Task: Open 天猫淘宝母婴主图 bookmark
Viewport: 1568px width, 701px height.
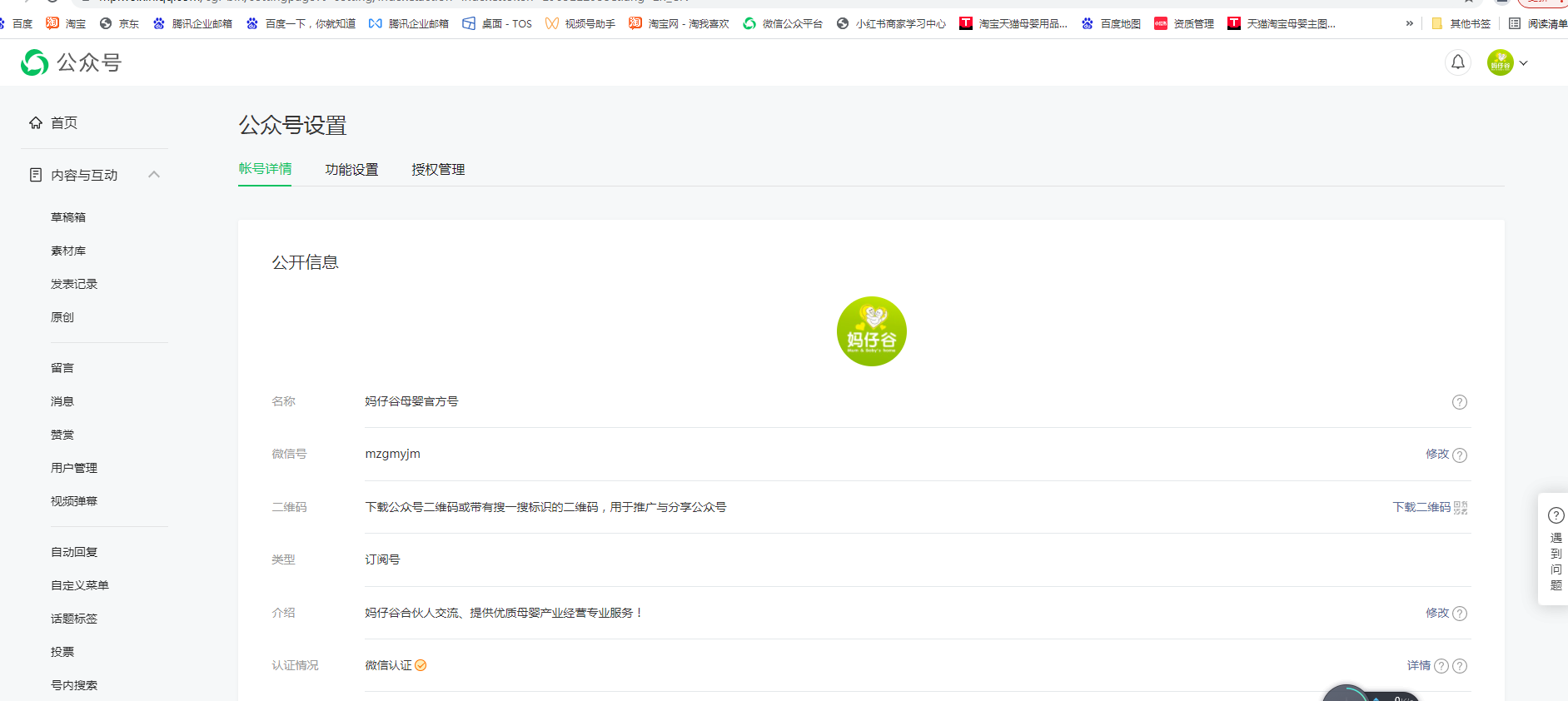Action: point(1282,23)
